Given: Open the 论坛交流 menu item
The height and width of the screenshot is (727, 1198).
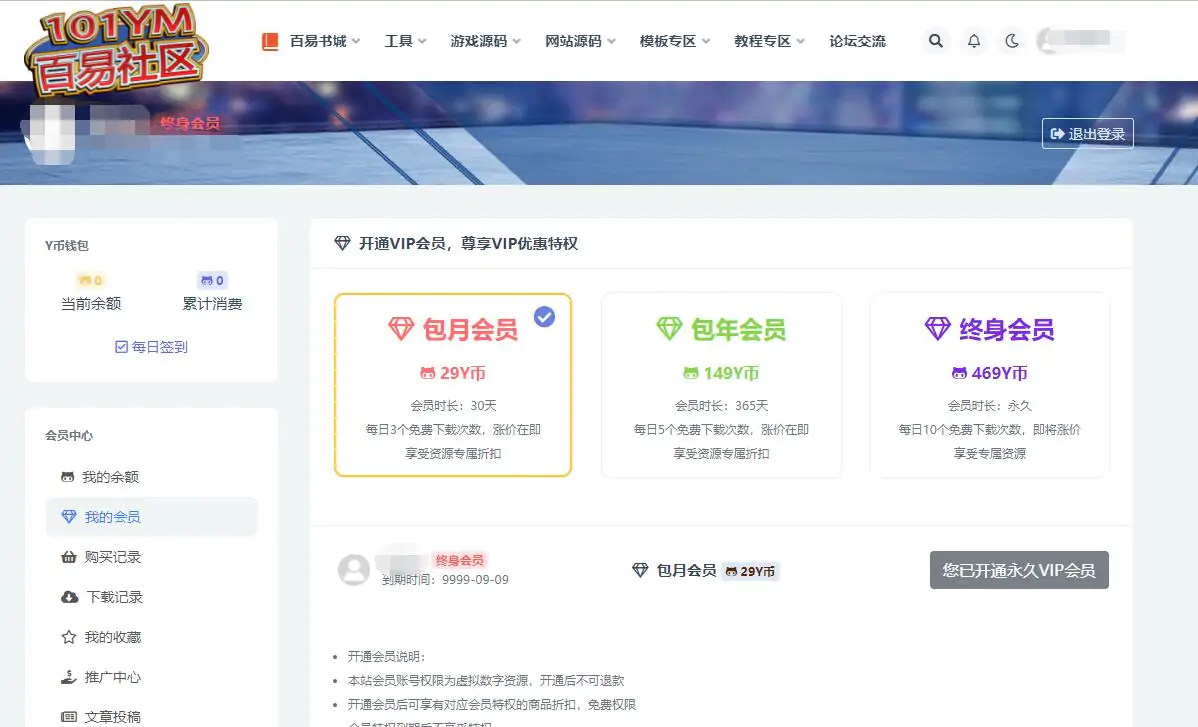Looking at the screenshot, I should point(857,41).
